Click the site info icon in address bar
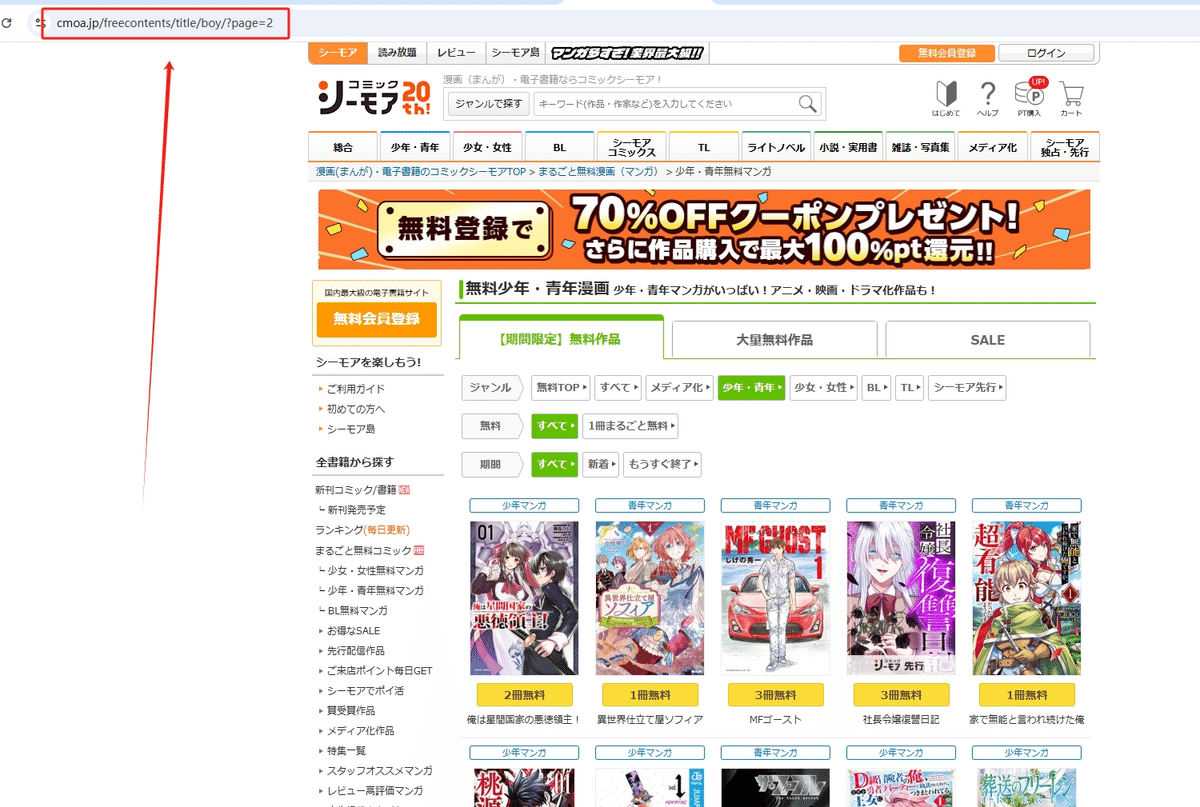 click(x=40, y=22)
